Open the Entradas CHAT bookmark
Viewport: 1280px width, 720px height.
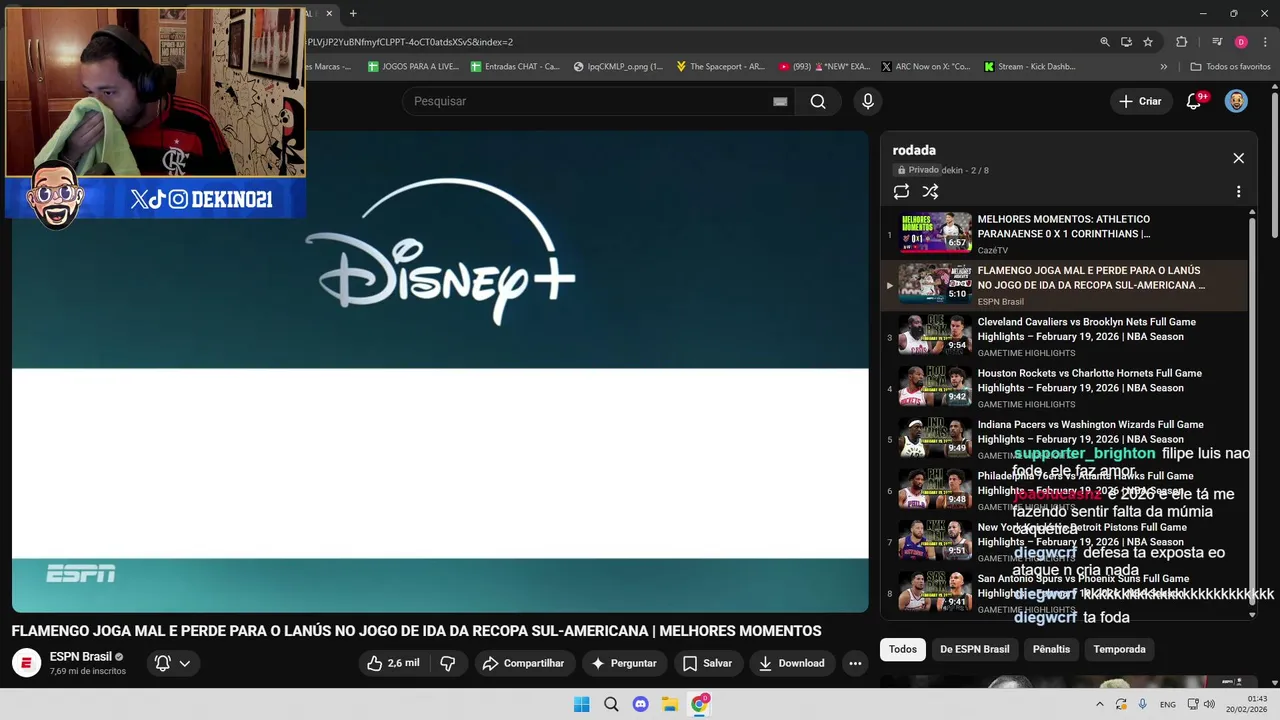pyautogui.click(x=513, y=67)
